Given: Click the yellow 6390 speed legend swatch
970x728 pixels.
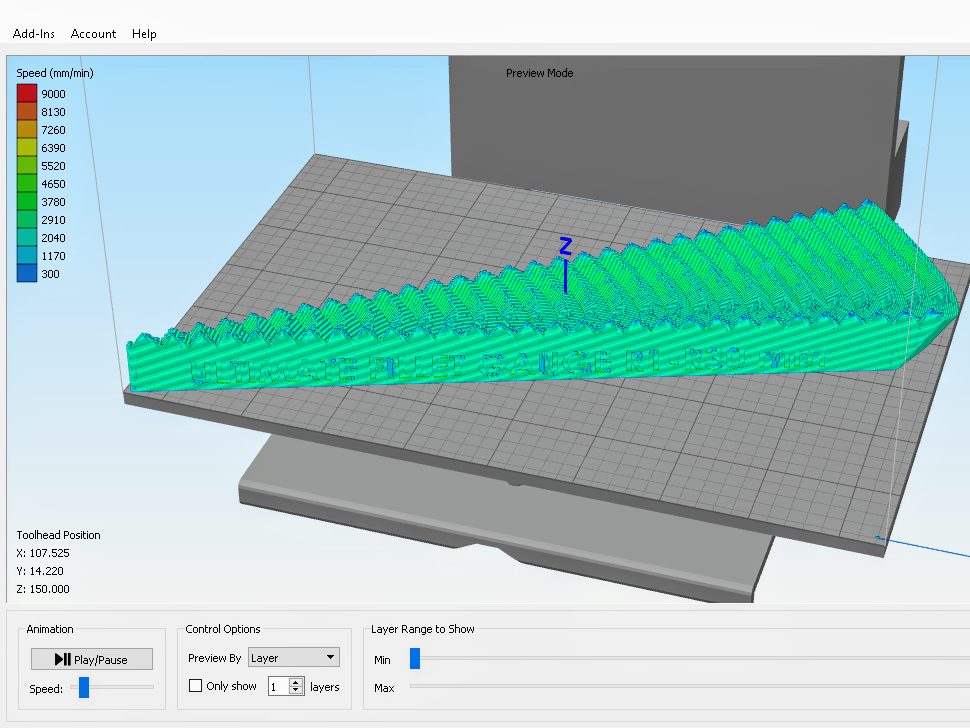Looking at the screenshot, I should (x=27, y=147).
